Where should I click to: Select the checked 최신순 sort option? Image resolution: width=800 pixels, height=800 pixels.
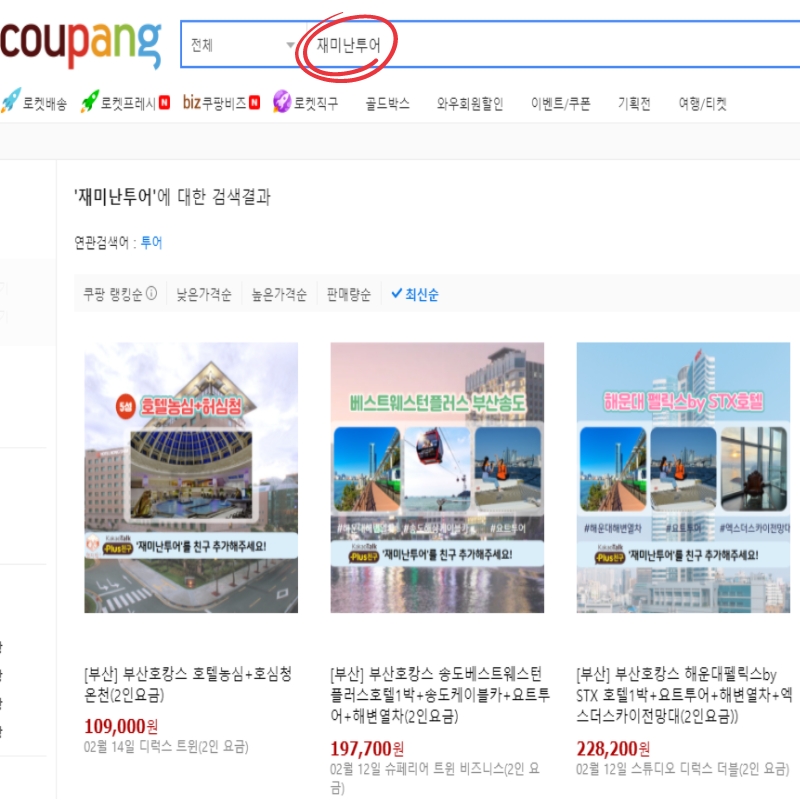coord(415,294)
